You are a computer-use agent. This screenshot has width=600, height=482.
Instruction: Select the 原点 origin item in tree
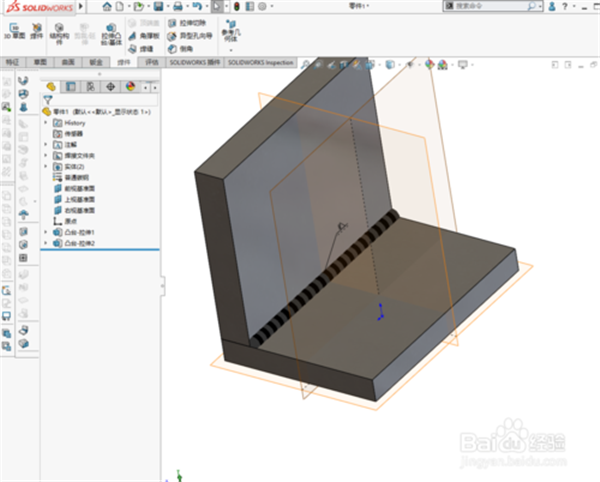coord(70,221)
